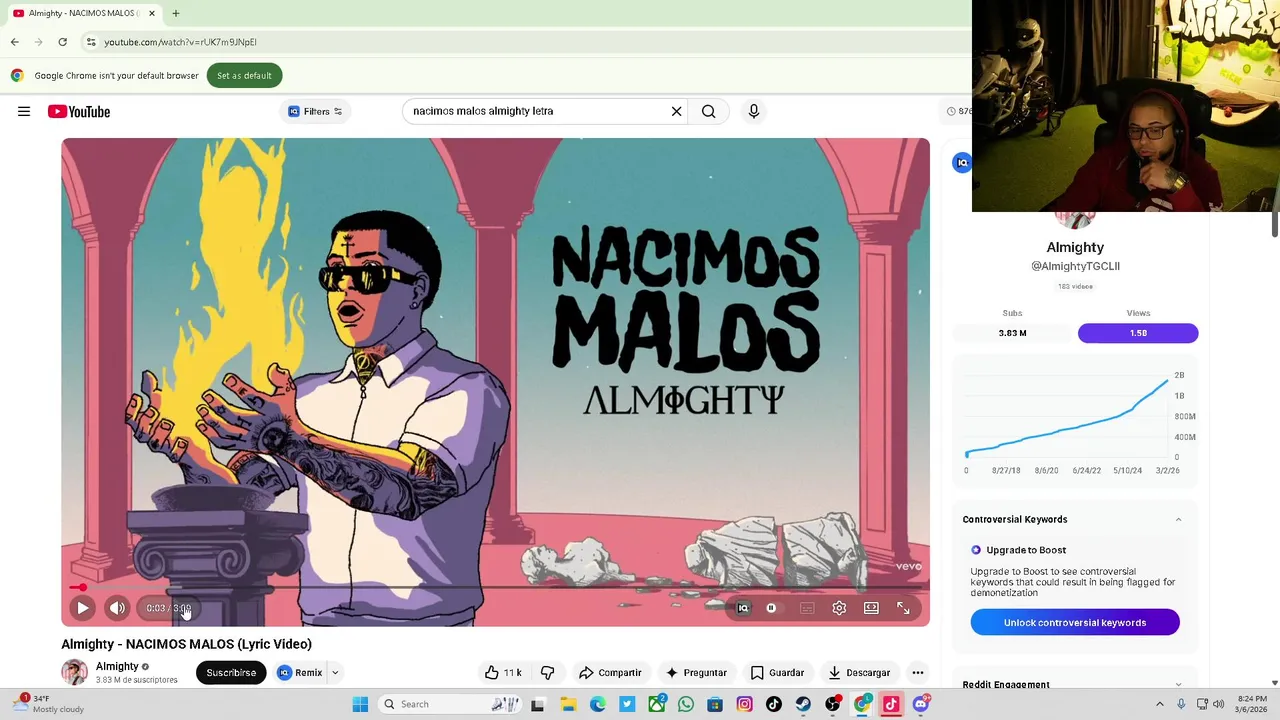Open the weather widget showing 34°F
This screenshot has height=720, width=1280.
(x=50, y=704)
